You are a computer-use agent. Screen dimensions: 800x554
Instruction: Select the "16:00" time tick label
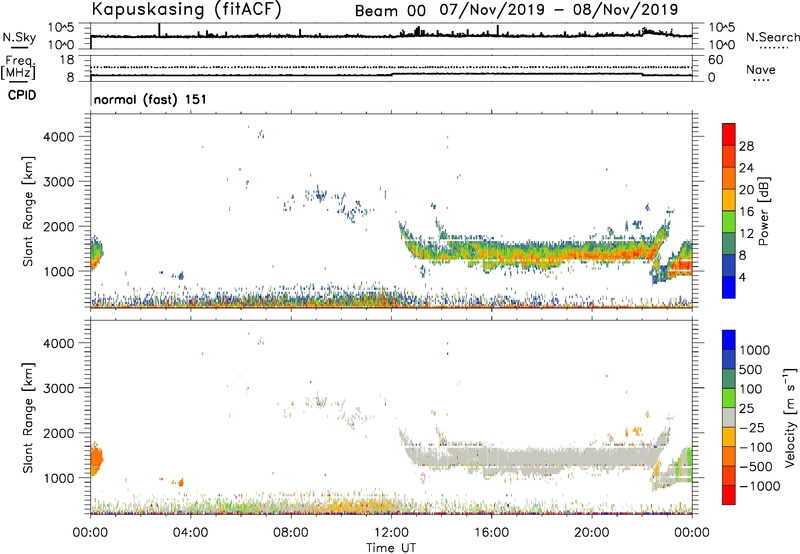click(x=491, y=533)
